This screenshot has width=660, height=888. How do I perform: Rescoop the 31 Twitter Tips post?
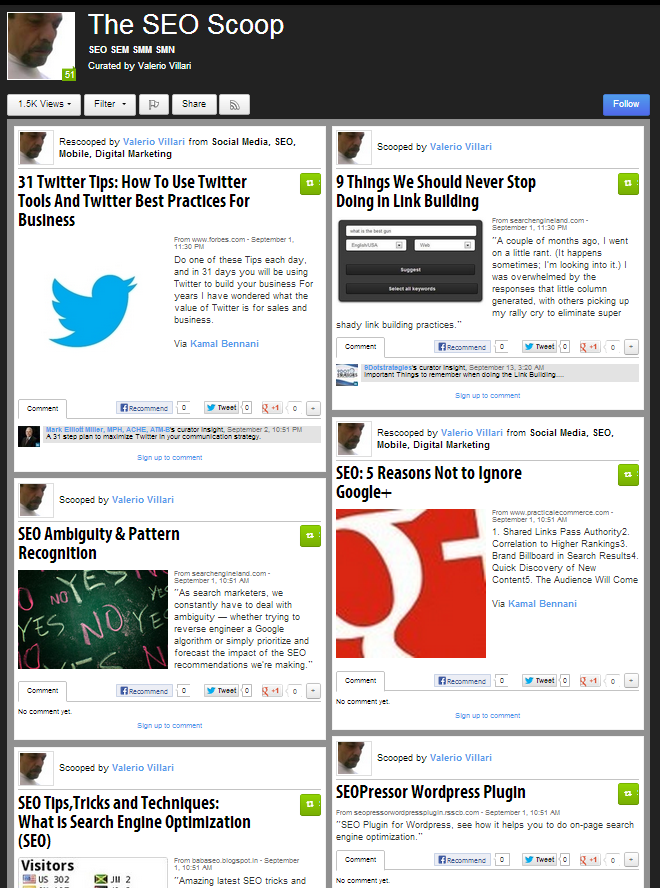310,184
